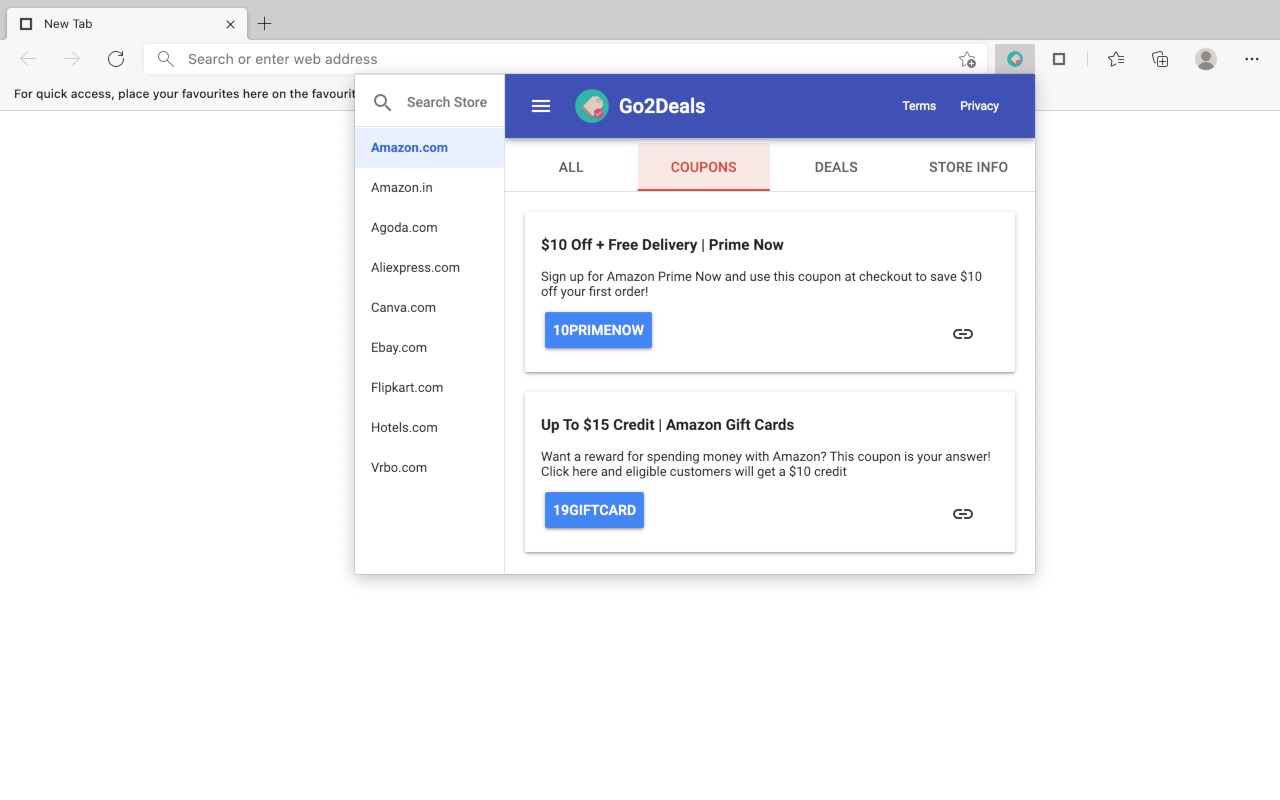Click the Prime Now coupon description text

[762, 284]
